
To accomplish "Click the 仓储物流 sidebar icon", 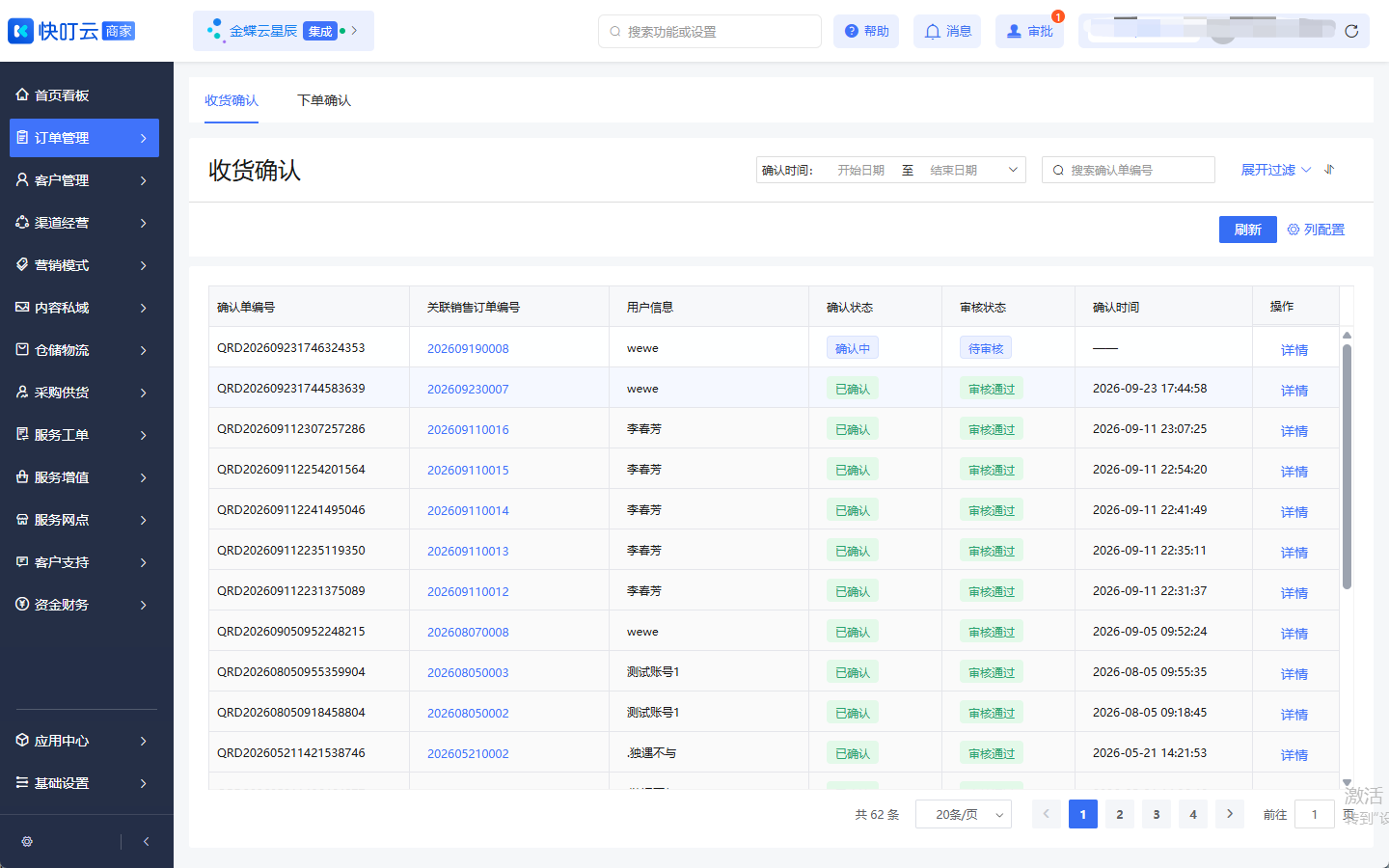I will pyautogui.click(x=22, y=350).
